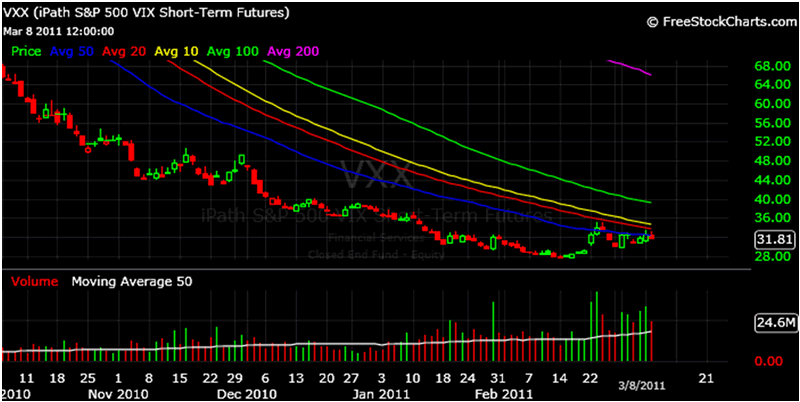
Task: Click the VXX chart title text
Action: [x=146, y=13]
